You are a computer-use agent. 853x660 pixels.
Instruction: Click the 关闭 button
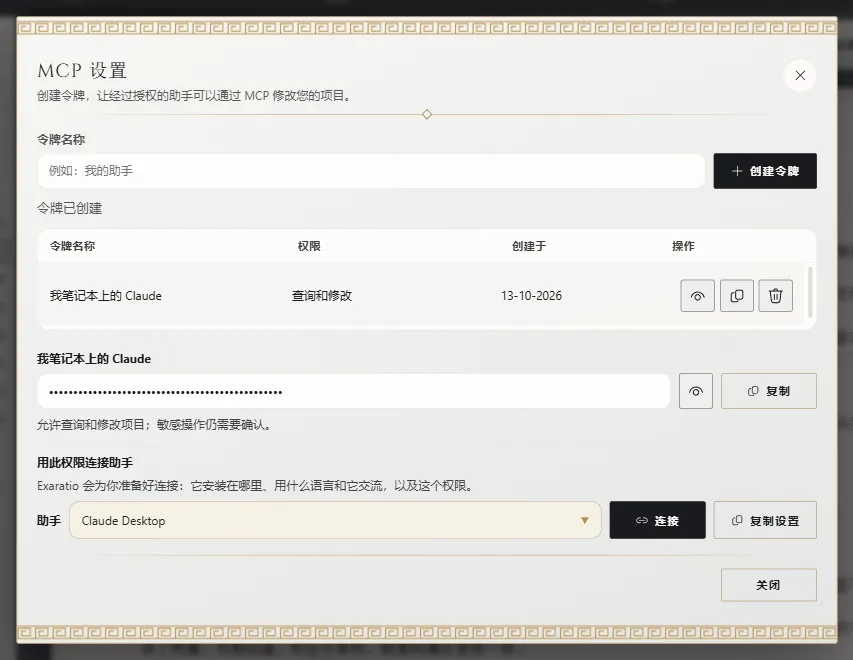click(x=769, y=585)
